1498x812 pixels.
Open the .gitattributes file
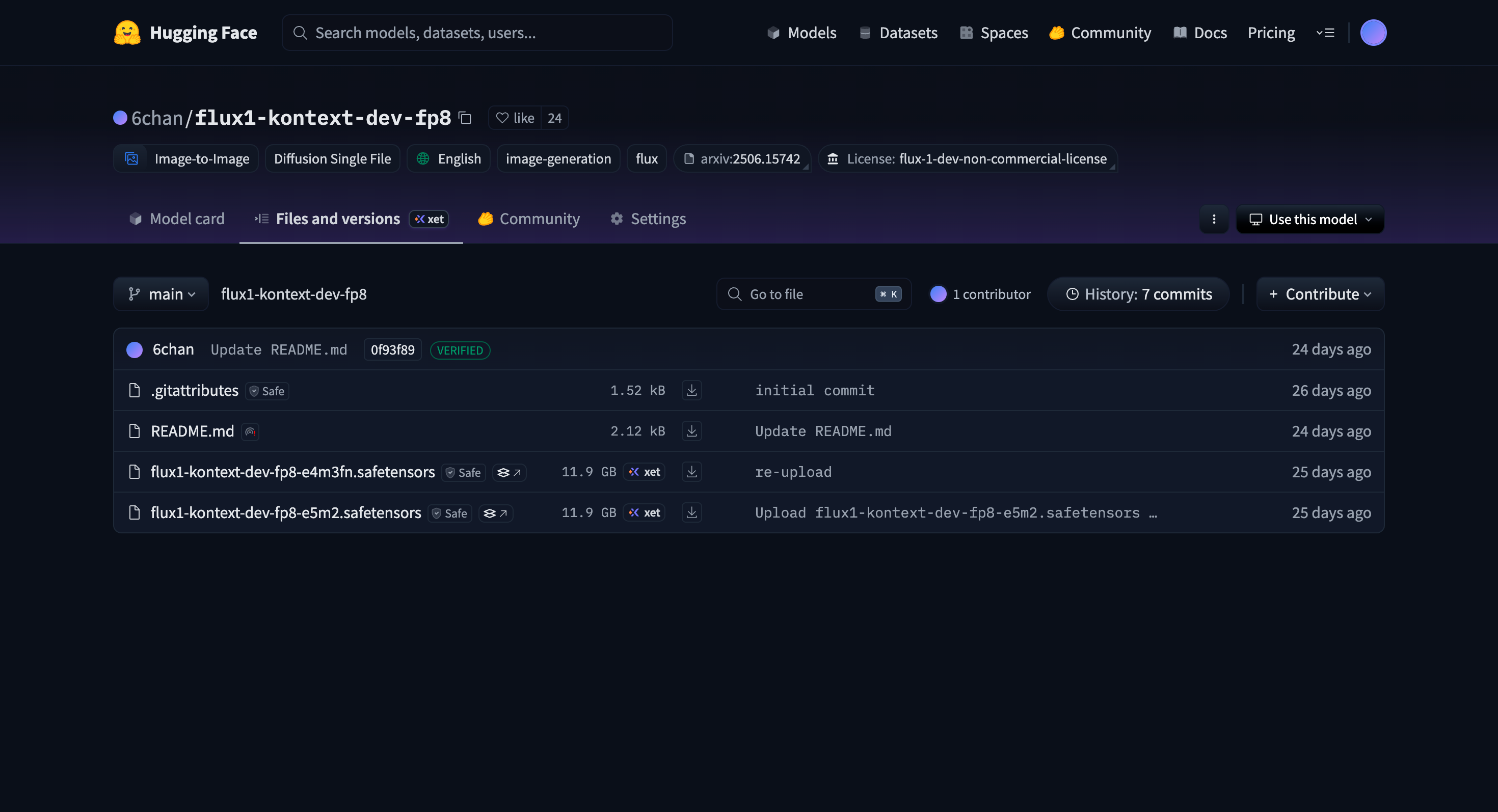[x=195, y=390]
